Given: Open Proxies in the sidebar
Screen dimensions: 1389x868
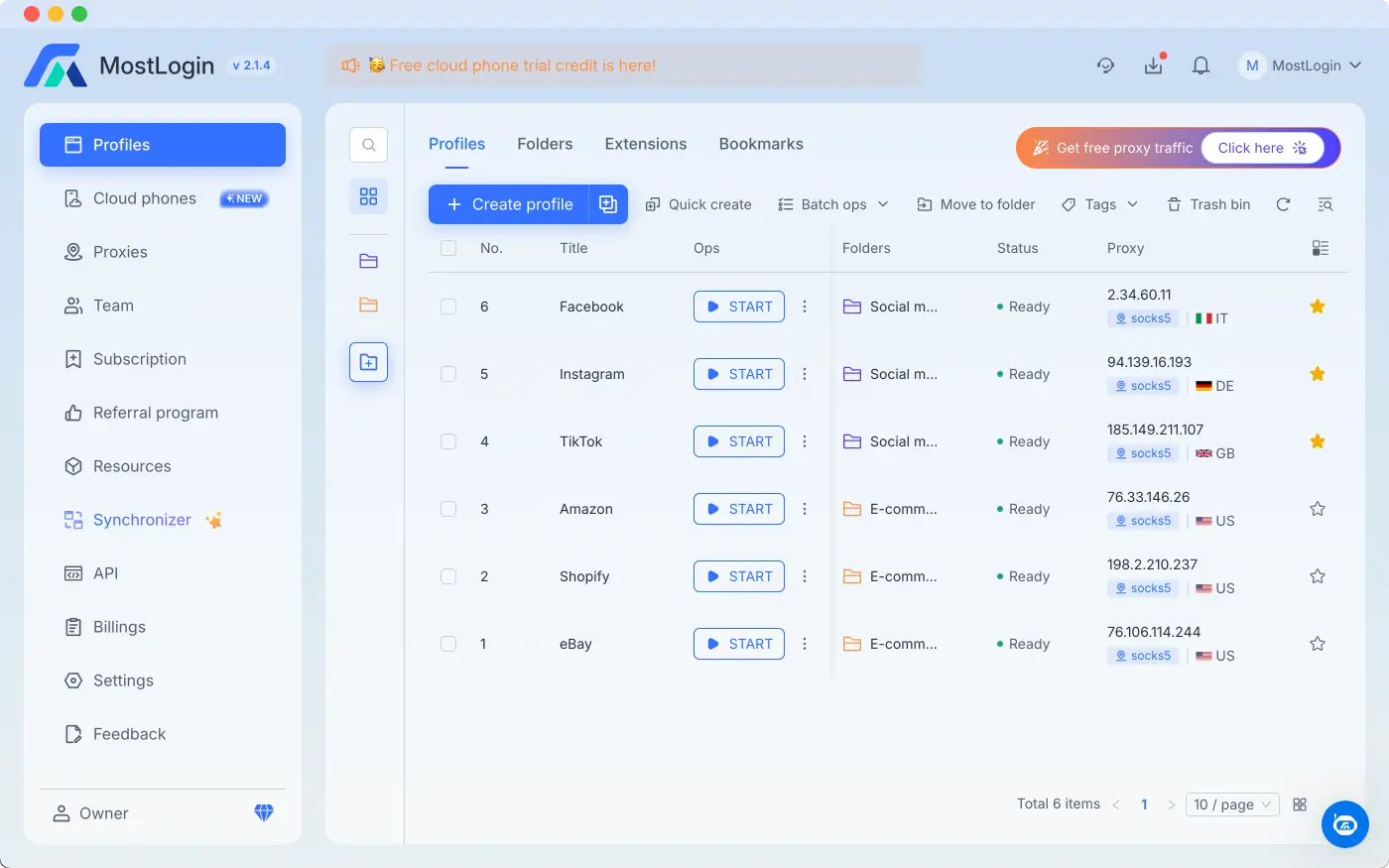Looking at the screenshot, I should coord(163,252).
